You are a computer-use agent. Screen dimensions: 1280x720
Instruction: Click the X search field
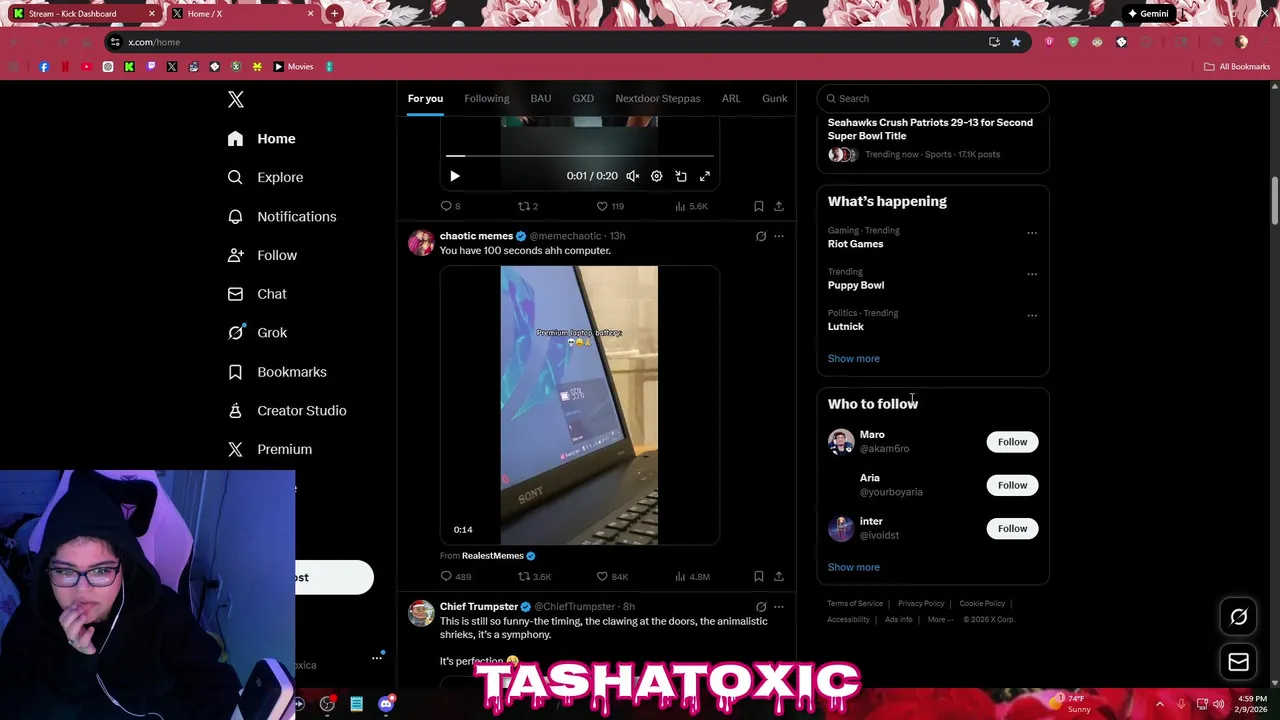tap(933, 98)
